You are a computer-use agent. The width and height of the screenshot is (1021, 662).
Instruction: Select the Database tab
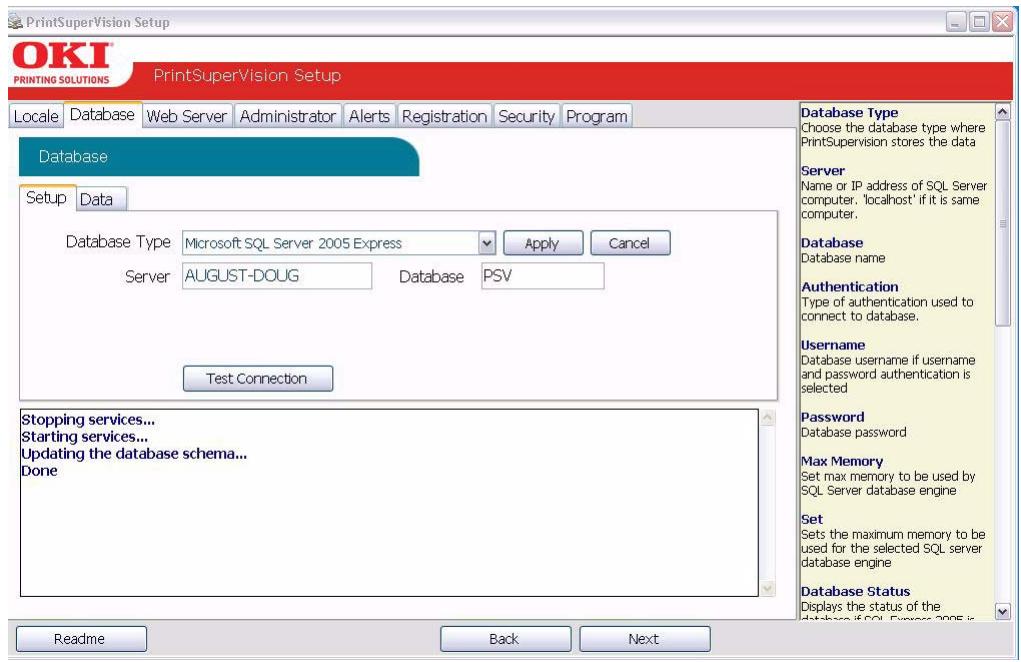tap(102, 115)
